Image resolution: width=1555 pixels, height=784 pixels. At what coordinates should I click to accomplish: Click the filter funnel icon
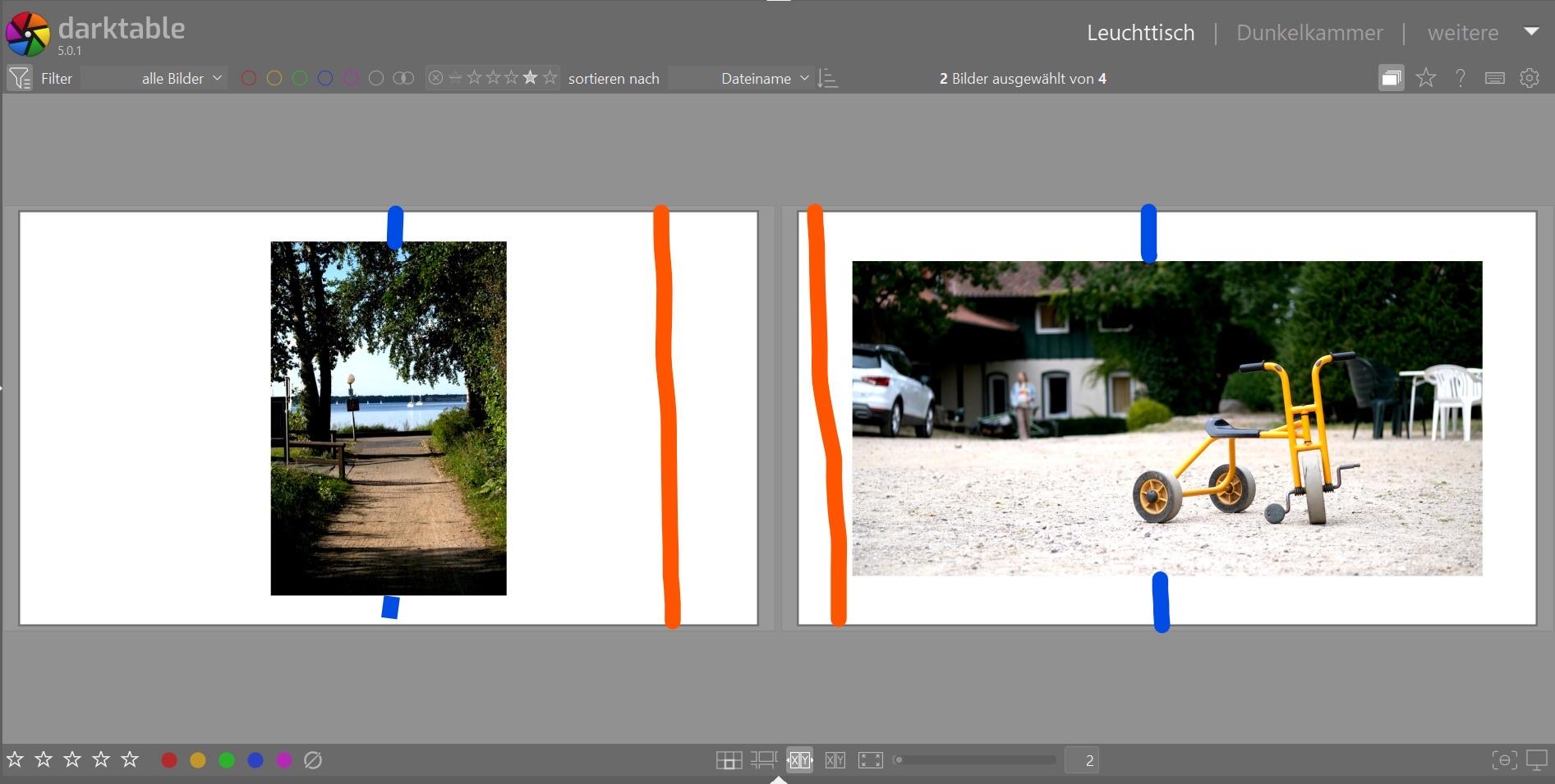tap(19, 79)
